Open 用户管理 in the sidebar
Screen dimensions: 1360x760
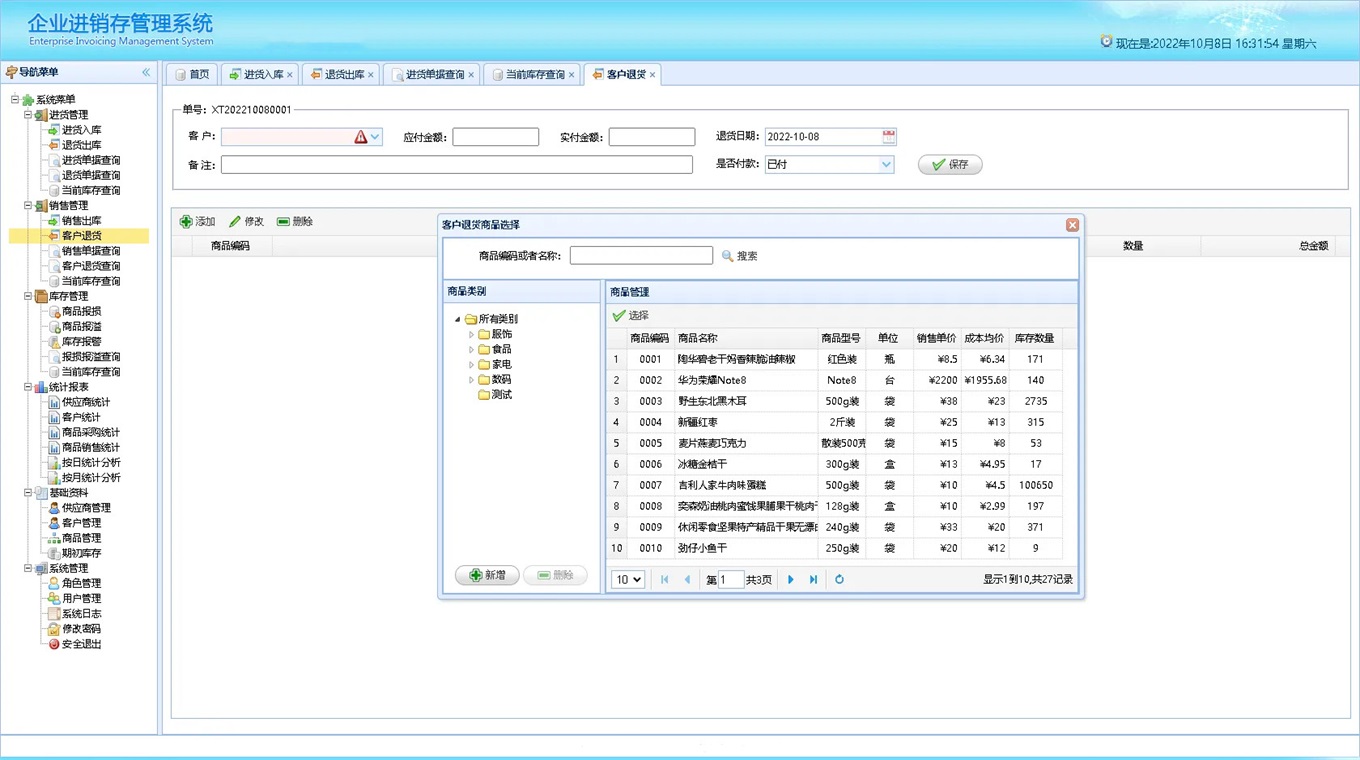81,598
